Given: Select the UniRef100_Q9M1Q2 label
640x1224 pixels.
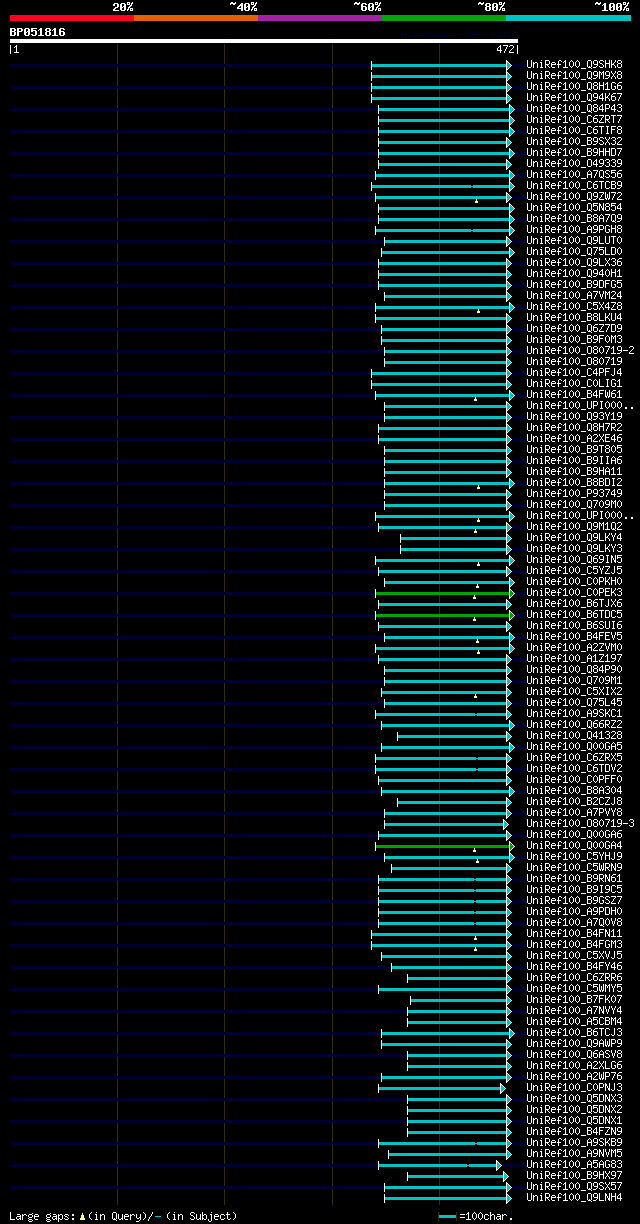Looking at the screenshot, I should 574,526.
